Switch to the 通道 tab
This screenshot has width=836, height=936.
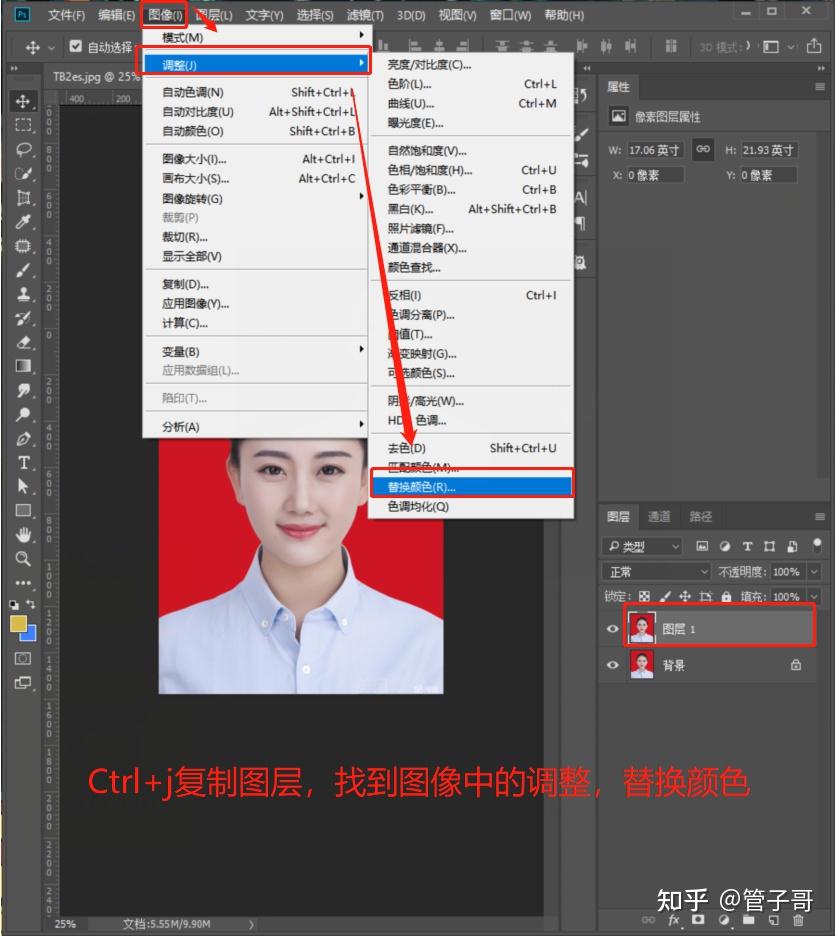(x=659, y=516)
